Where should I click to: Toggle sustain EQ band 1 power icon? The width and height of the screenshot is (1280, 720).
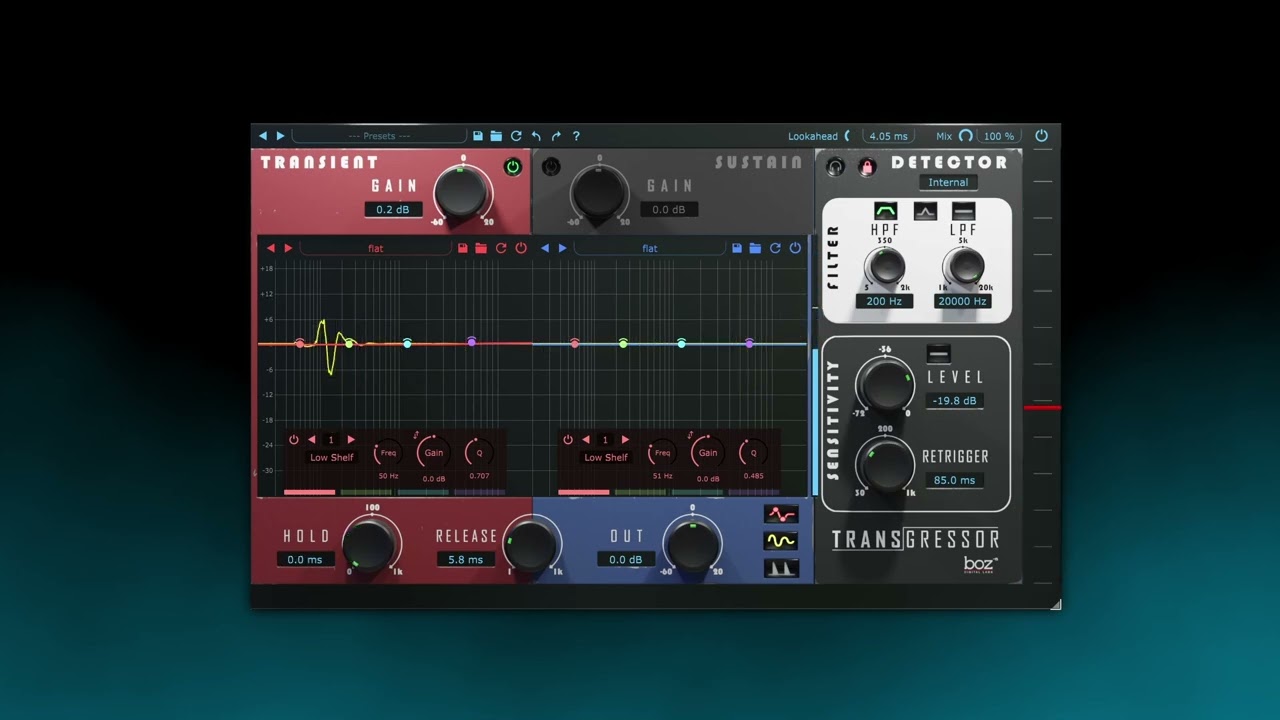pyautogui.click(x=568, y=440)
